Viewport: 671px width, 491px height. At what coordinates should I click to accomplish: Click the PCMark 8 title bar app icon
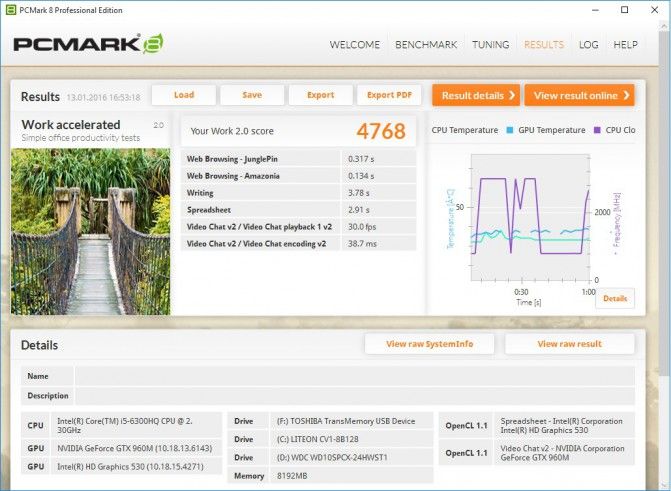11,10
